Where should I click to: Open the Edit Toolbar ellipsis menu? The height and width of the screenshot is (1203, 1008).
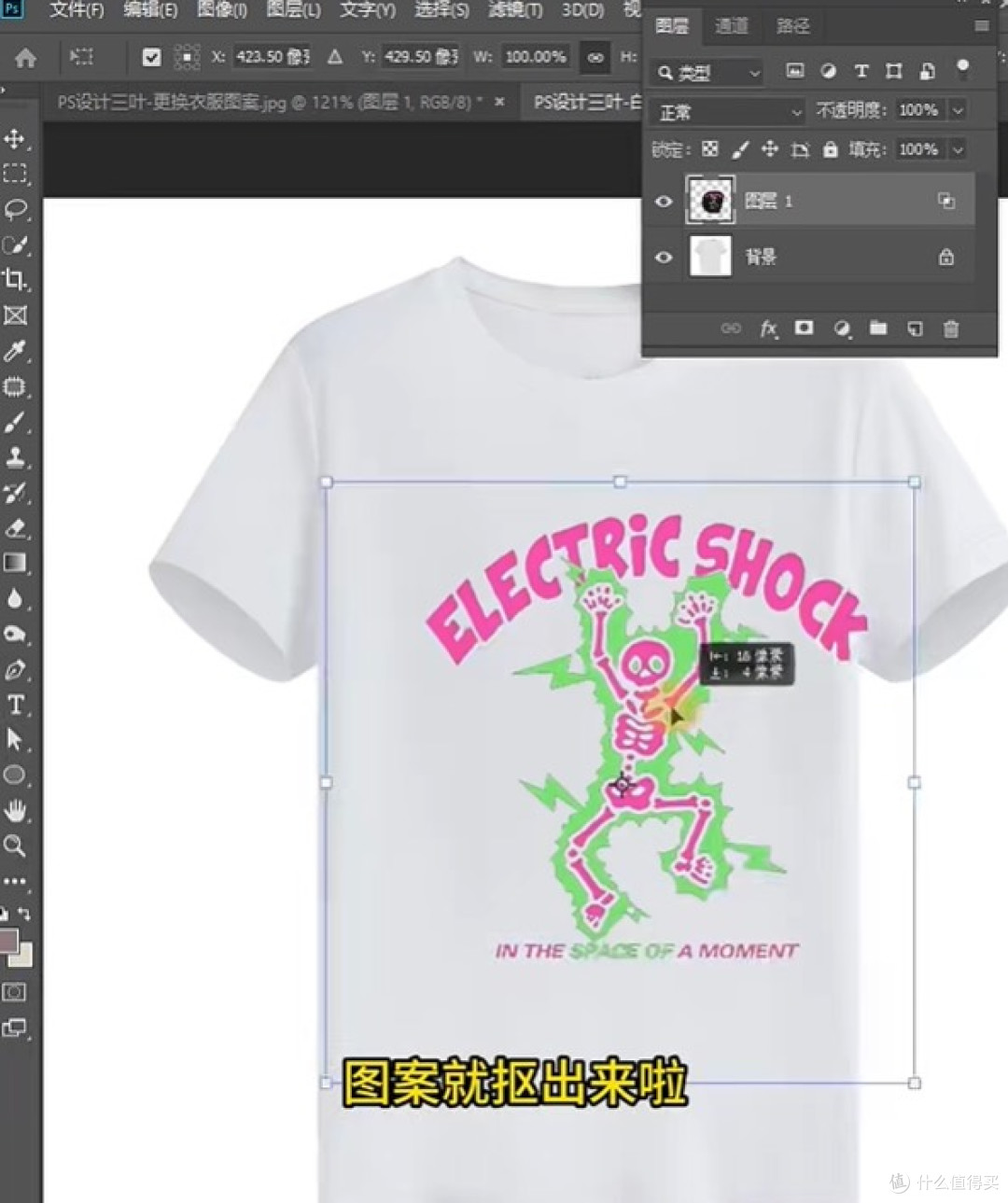click(x=14, y=880)
